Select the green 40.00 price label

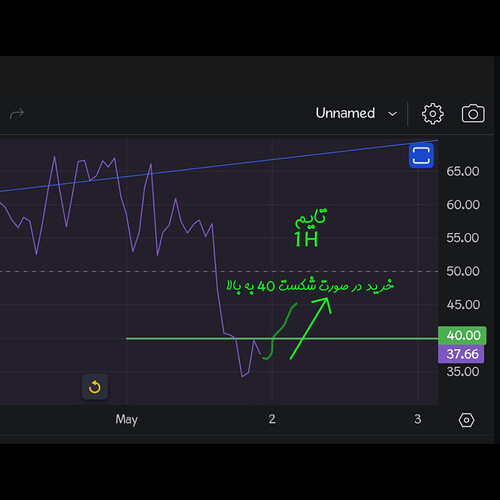[x=462, y=335]
